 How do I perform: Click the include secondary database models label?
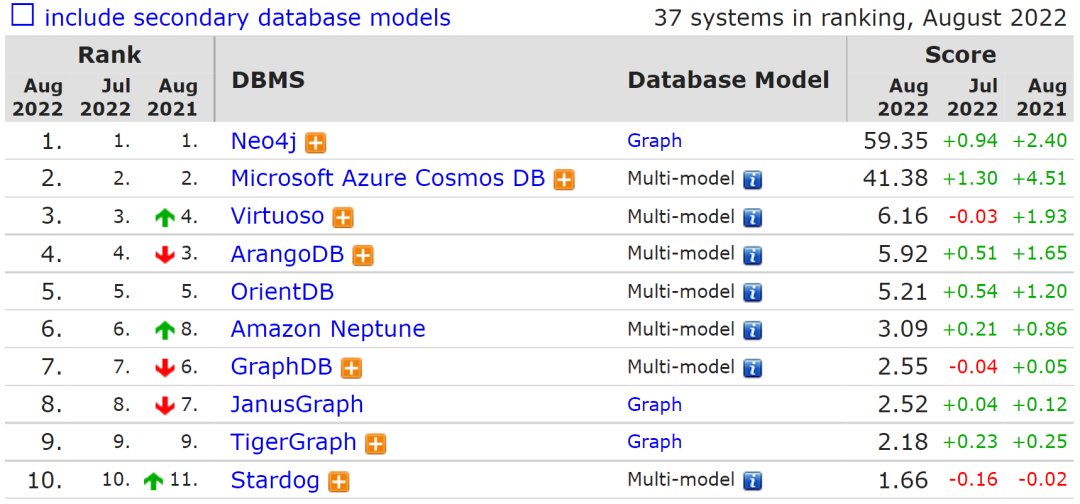(x=247, y=18)
